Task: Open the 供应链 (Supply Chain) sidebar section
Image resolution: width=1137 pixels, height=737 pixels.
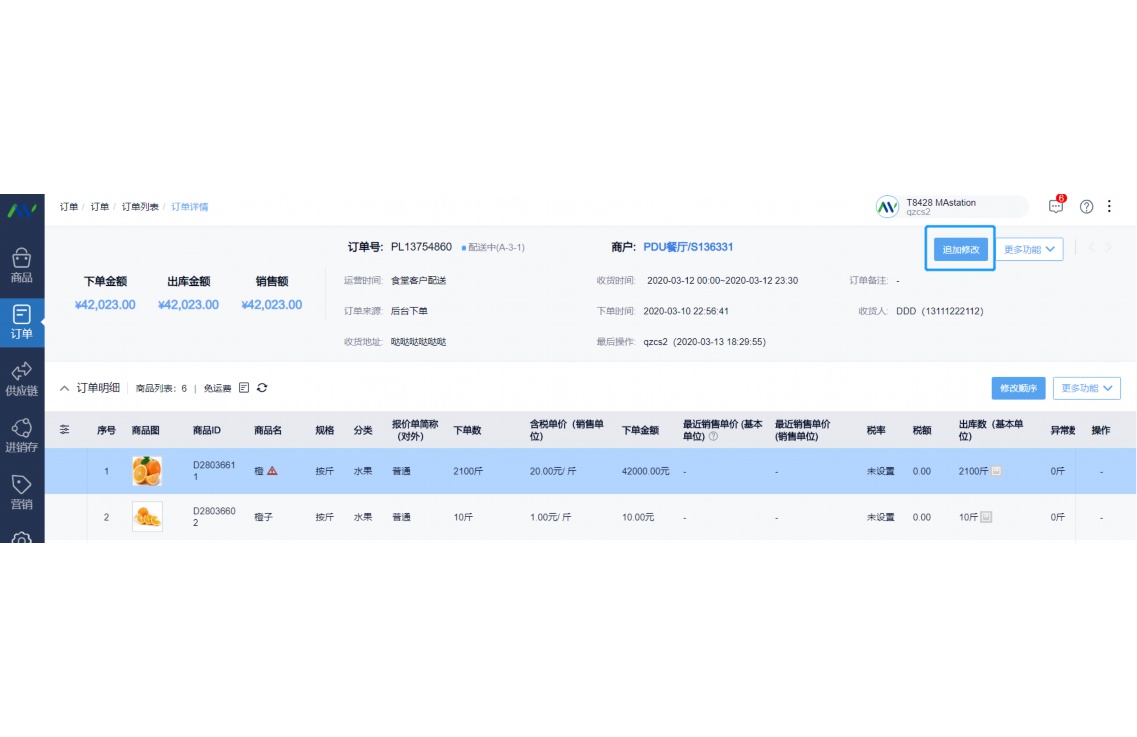Action: 22,375
